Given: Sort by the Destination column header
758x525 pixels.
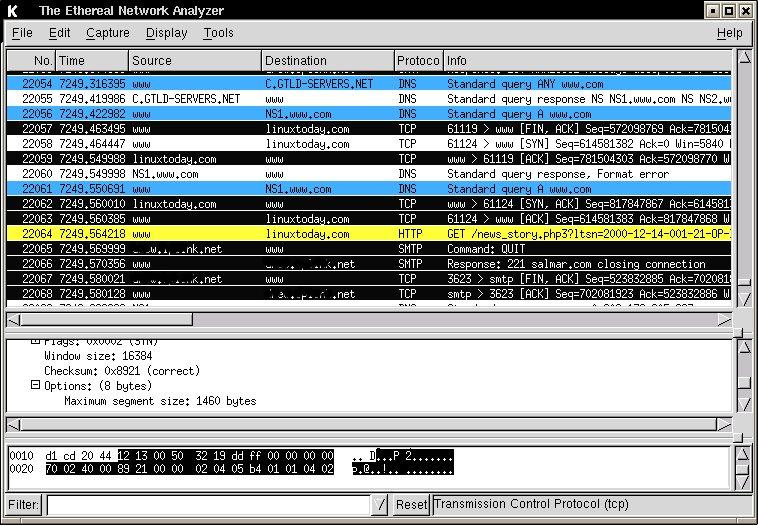Looking at the screenshot, I should click(x=327, y=61).
